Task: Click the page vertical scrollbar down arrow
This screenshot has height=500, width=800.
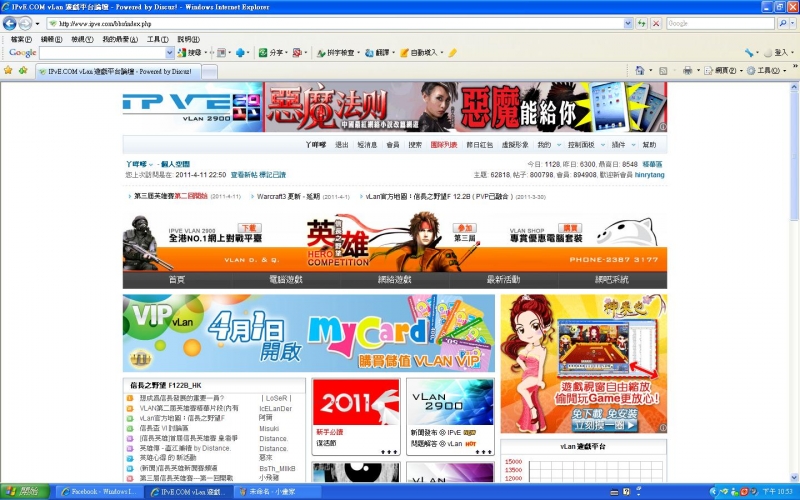Action: coord(794,478)
